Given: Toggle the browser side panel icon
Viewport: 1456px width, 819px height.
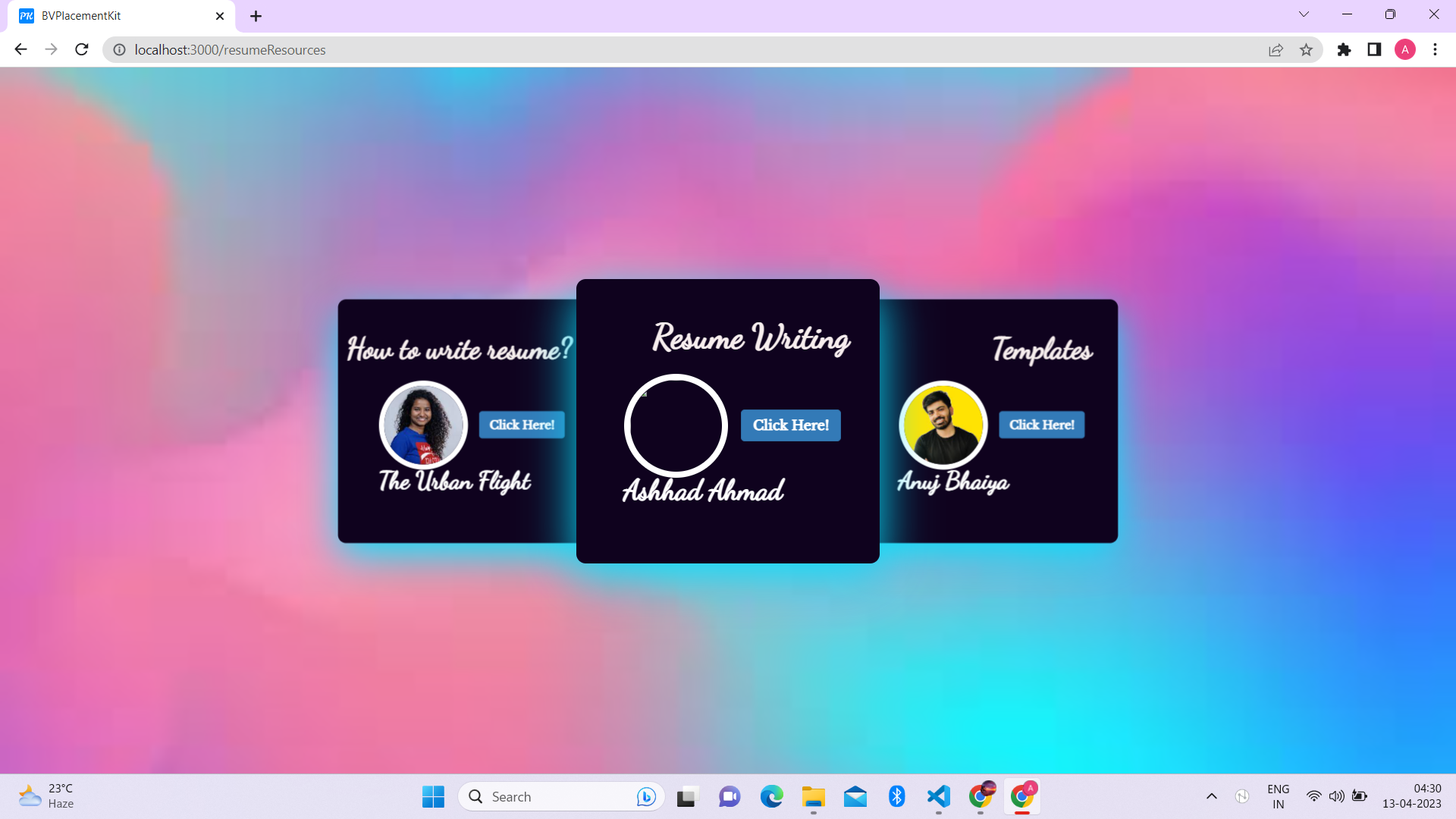Looking at the screenshot, I should [1374, 49].
